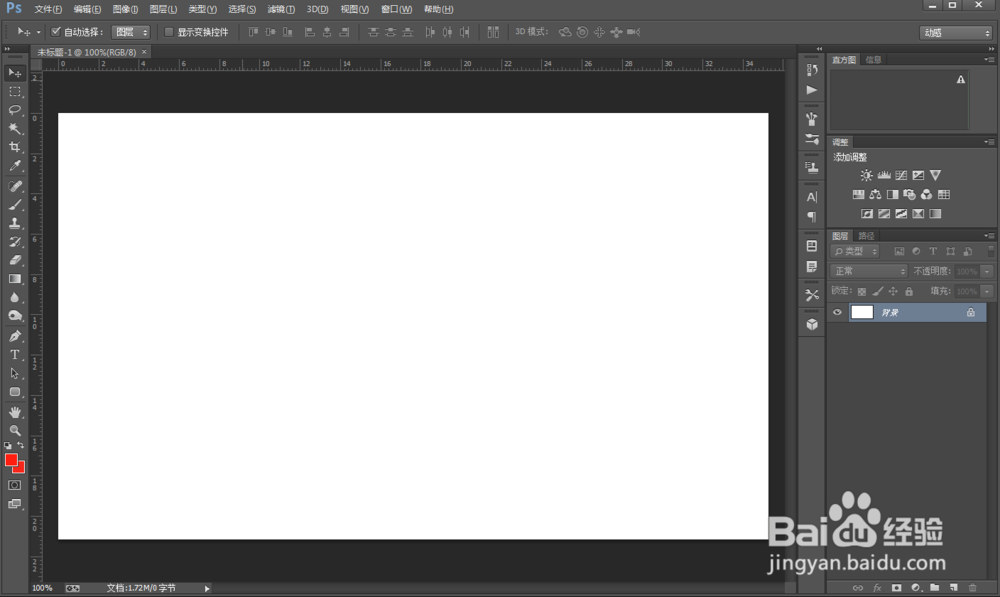Open the 图像(I) menu
Screen dimensions: 1000x597
point(125,9)
